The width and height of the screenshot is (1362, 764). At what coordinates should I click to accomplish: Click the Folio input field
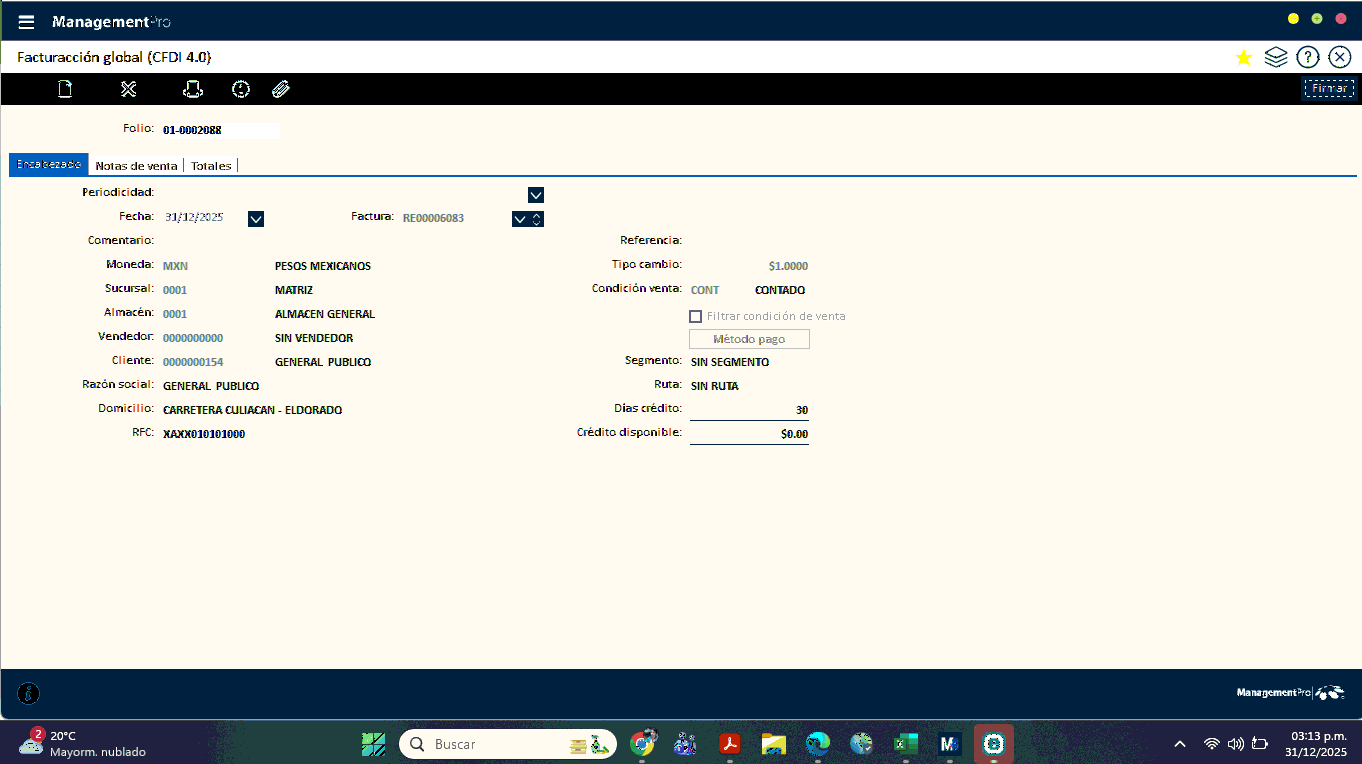[x=220, y=130]
